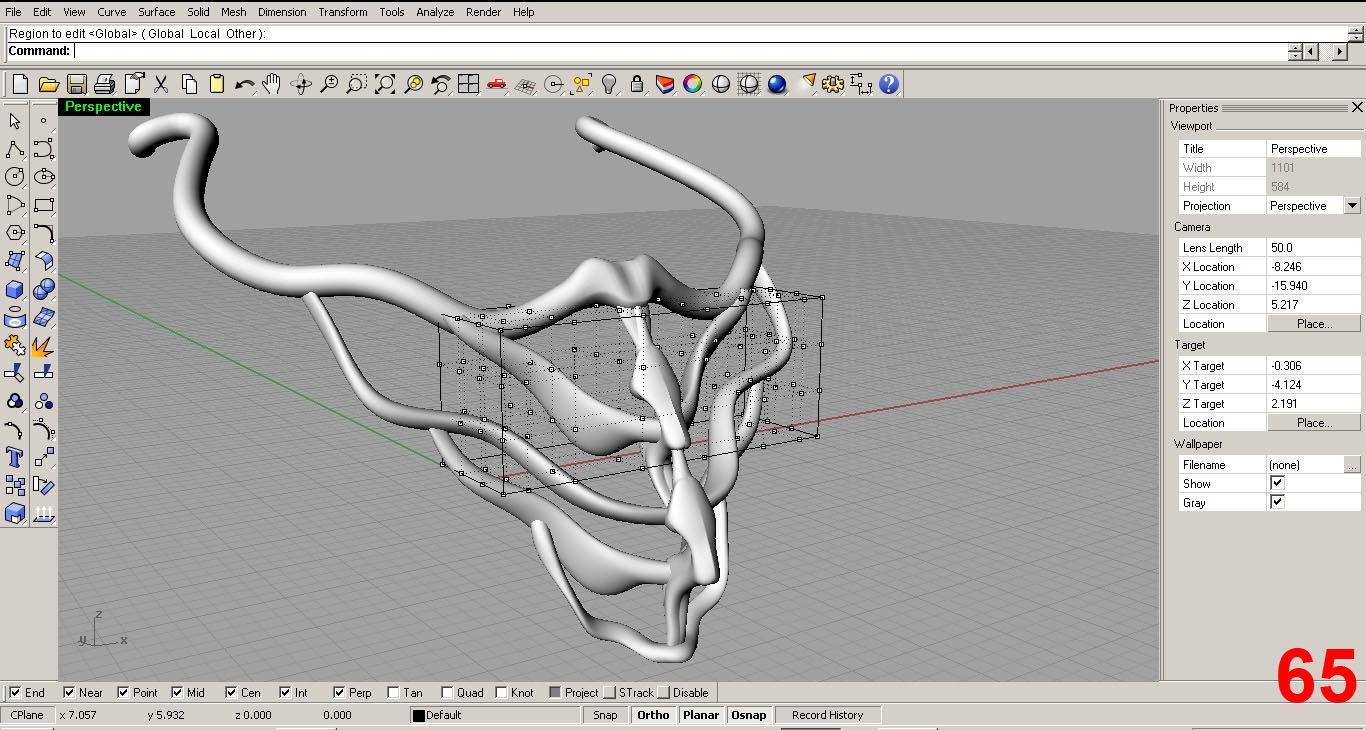Click the Lens Length value field

click(1314, 247)
